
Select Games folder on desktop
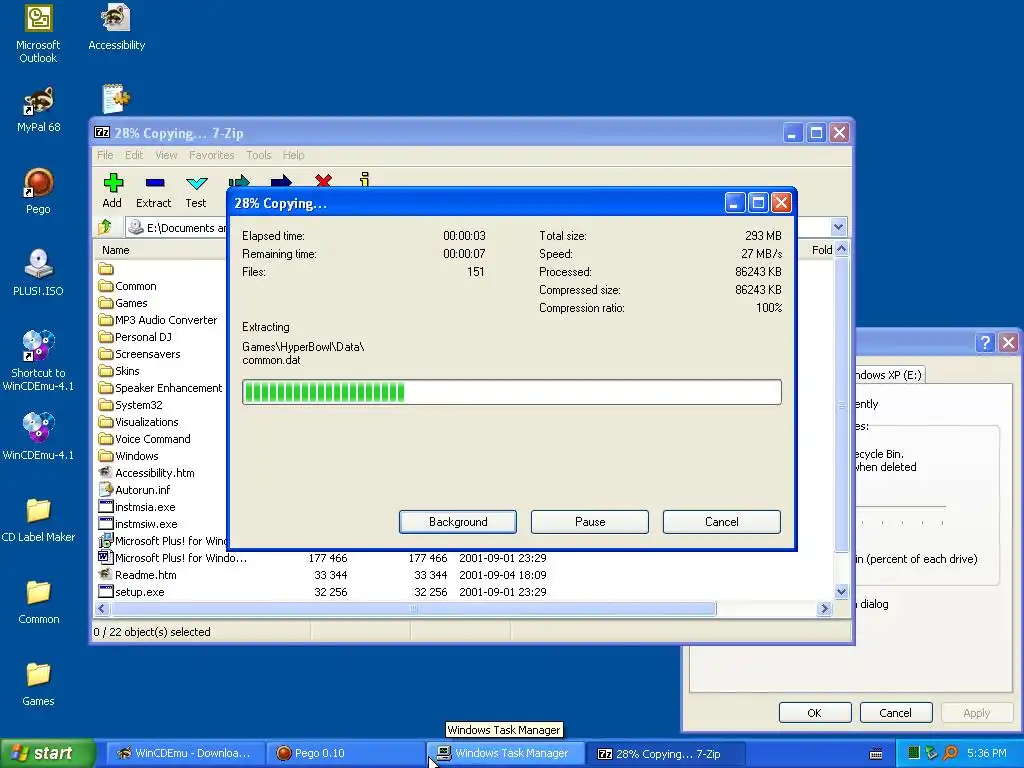tap(38, 684)
